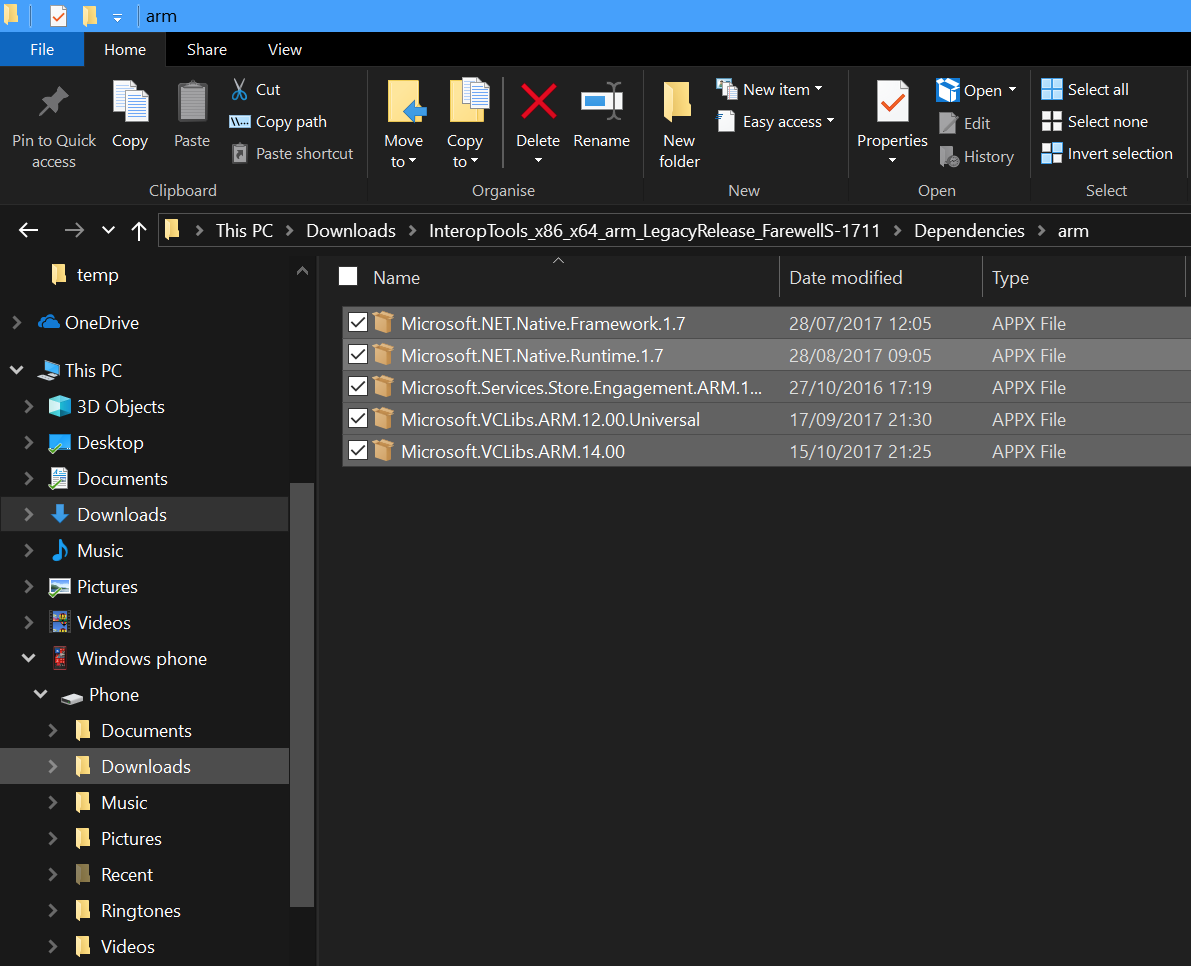Screen dimensions: 1191x966
Task: Click the Select all icon
Action: click(x=1051, y=90)
